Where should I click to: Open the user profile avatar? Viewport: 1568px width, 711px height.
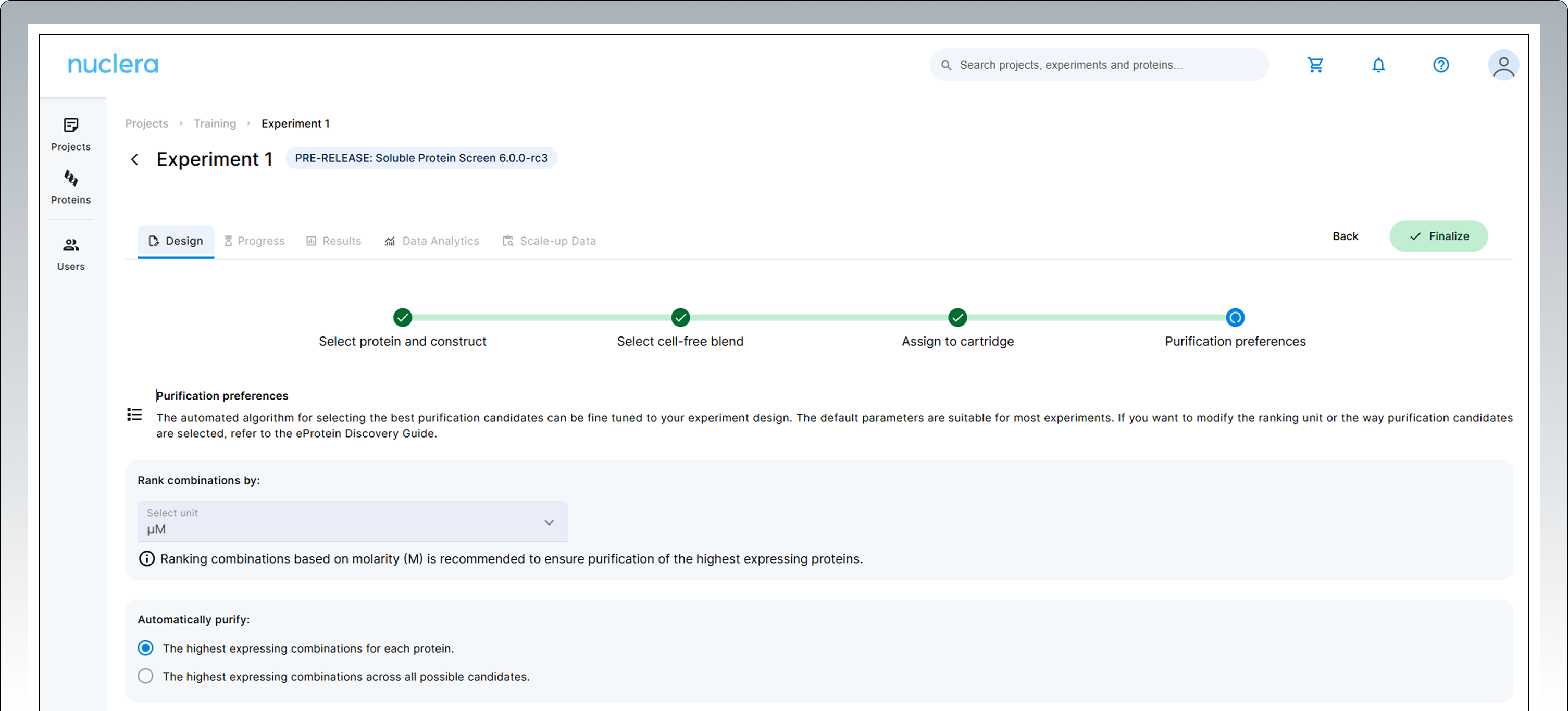click(x=1503, y=65)
